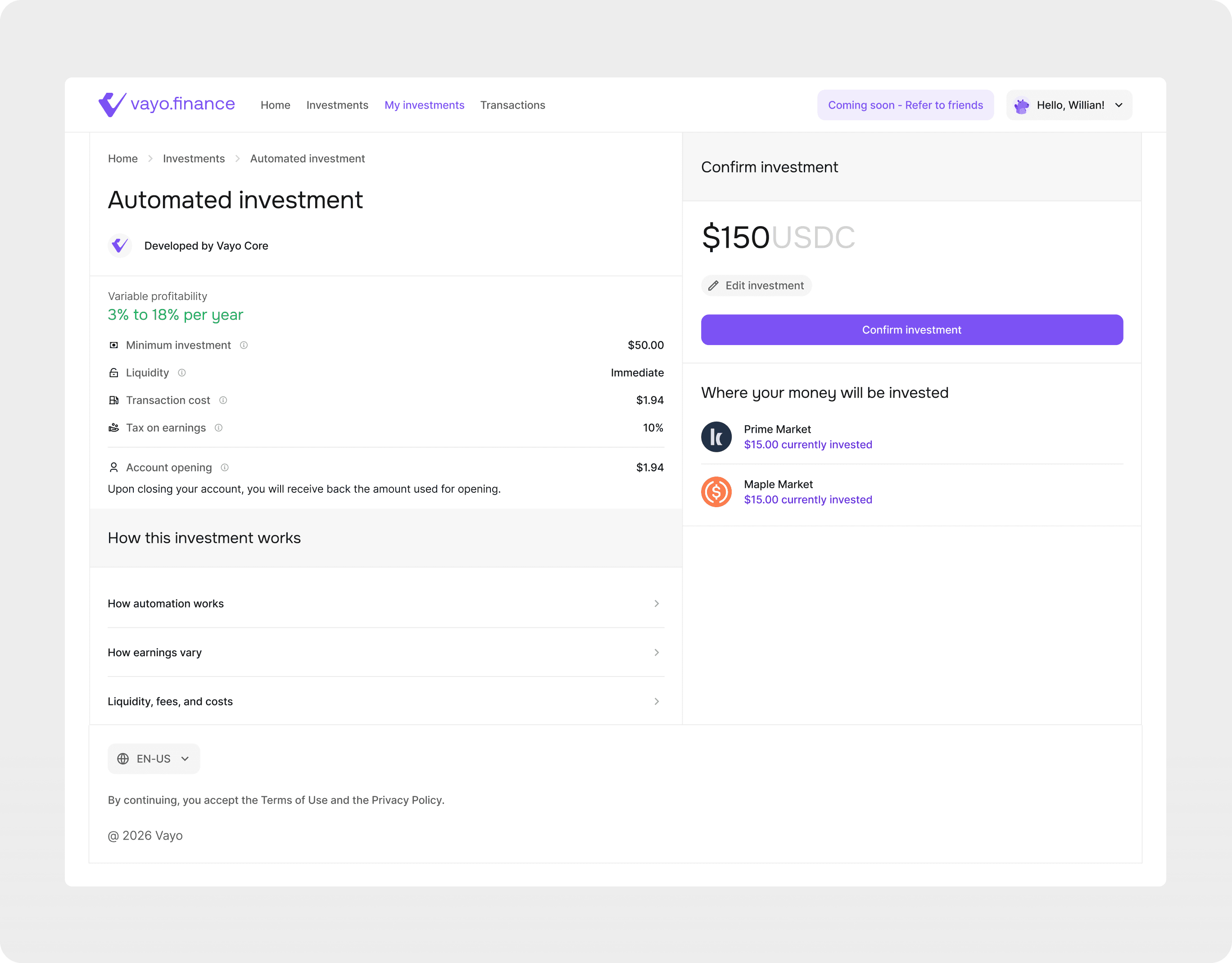Image resolution: width=1232 pixels, height=963 pixels.
Task: Click the Where your money will be invested heading
Action: (x=825, y=393)
